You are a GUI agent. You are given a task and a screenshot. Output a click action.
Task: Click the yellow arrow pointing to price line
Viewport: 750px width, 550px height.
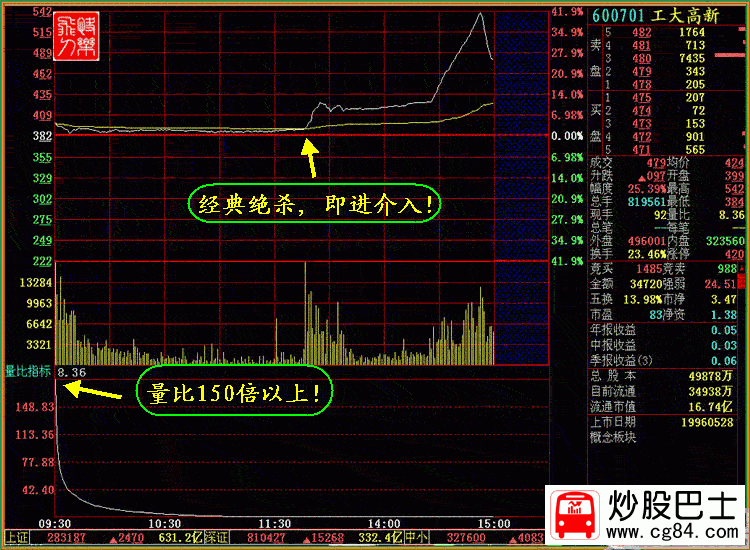310,158
